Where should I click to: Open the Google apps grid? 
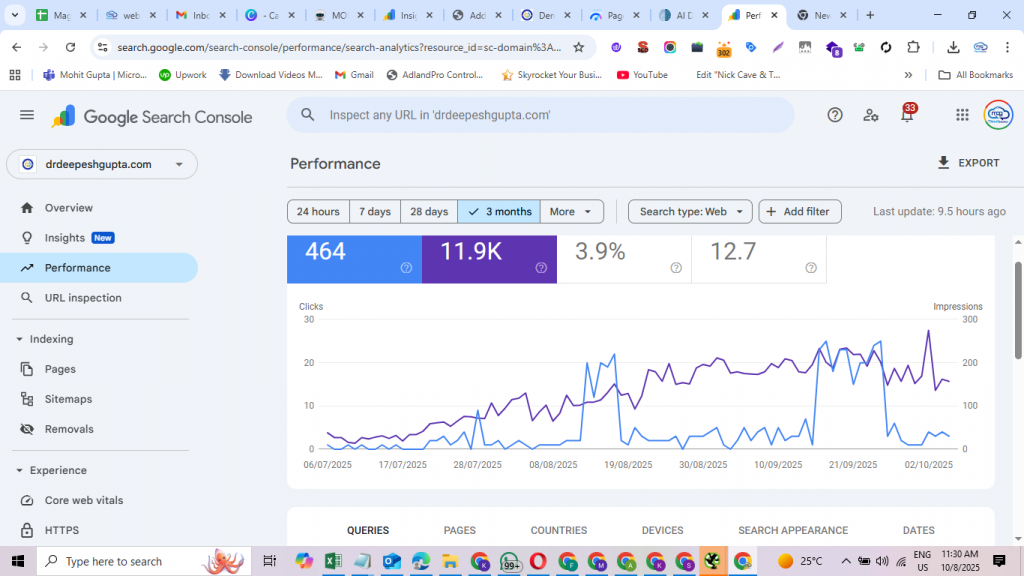[962, 115]
